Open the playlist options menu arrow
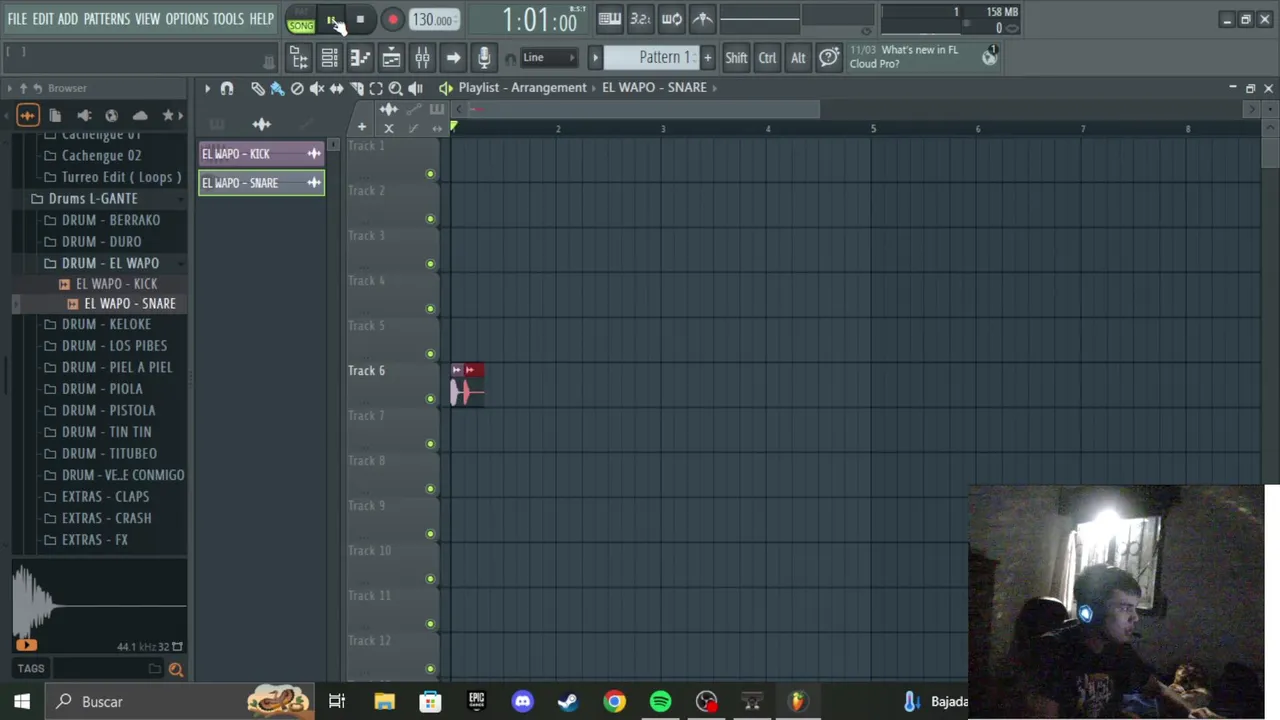Screen dimensions: 1280x720 [207, 89]
